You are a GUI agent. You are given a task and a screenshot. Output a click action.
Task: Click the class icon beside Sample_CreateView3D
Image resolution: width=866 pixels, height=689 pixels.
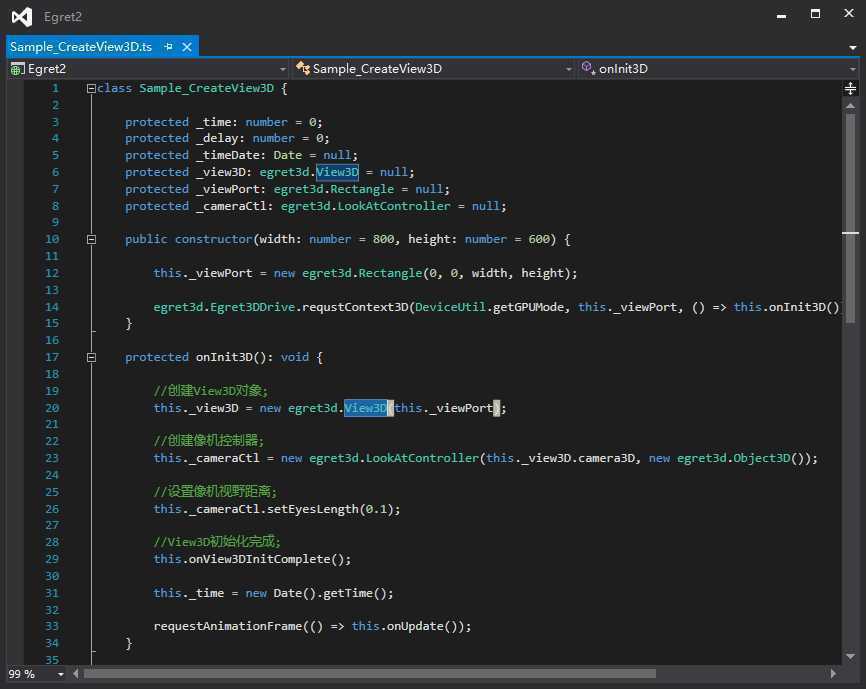point(303,68)
